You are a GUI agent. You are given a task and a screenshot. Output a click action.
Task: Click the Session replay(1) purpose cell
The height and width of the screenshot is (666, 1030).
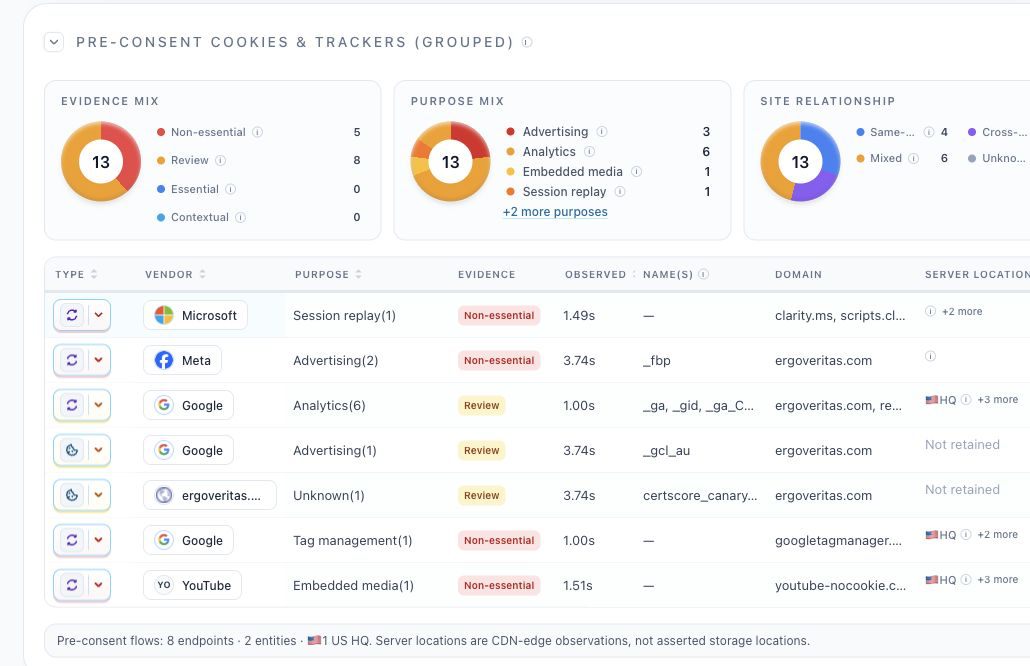[344, 315]
